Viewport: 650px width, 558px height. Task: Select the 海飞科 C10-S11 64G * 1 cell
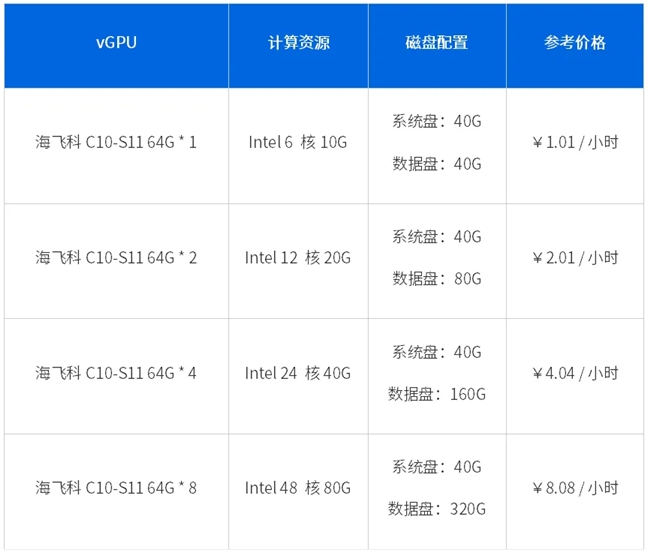pyautogui.click(x=116, y=142)
